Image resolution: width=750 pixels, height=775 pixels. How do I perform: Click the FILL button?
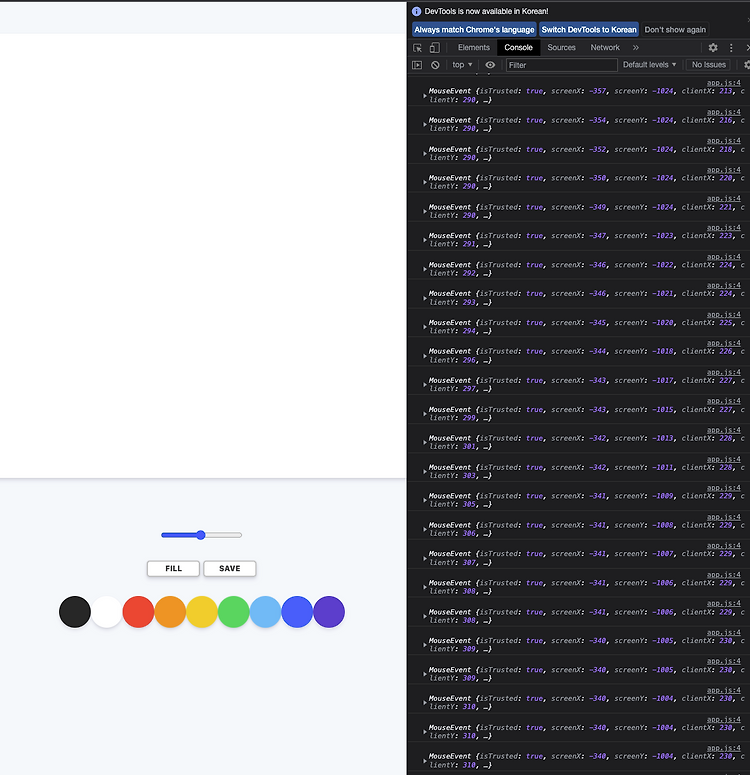(x=174, y=568)
